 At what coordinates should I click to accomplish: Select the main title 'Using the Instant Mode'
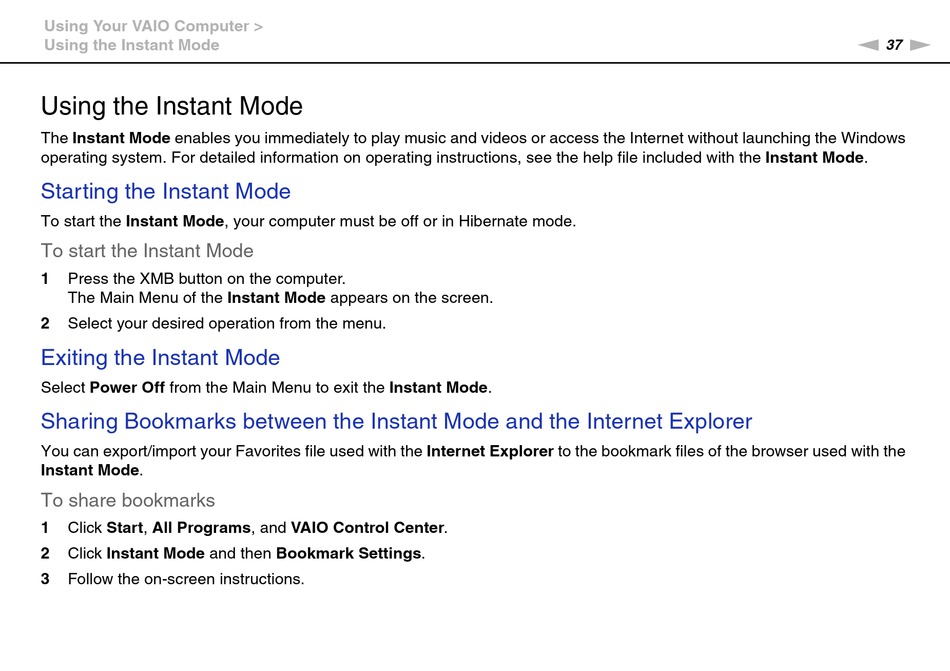tap(171, 106)
